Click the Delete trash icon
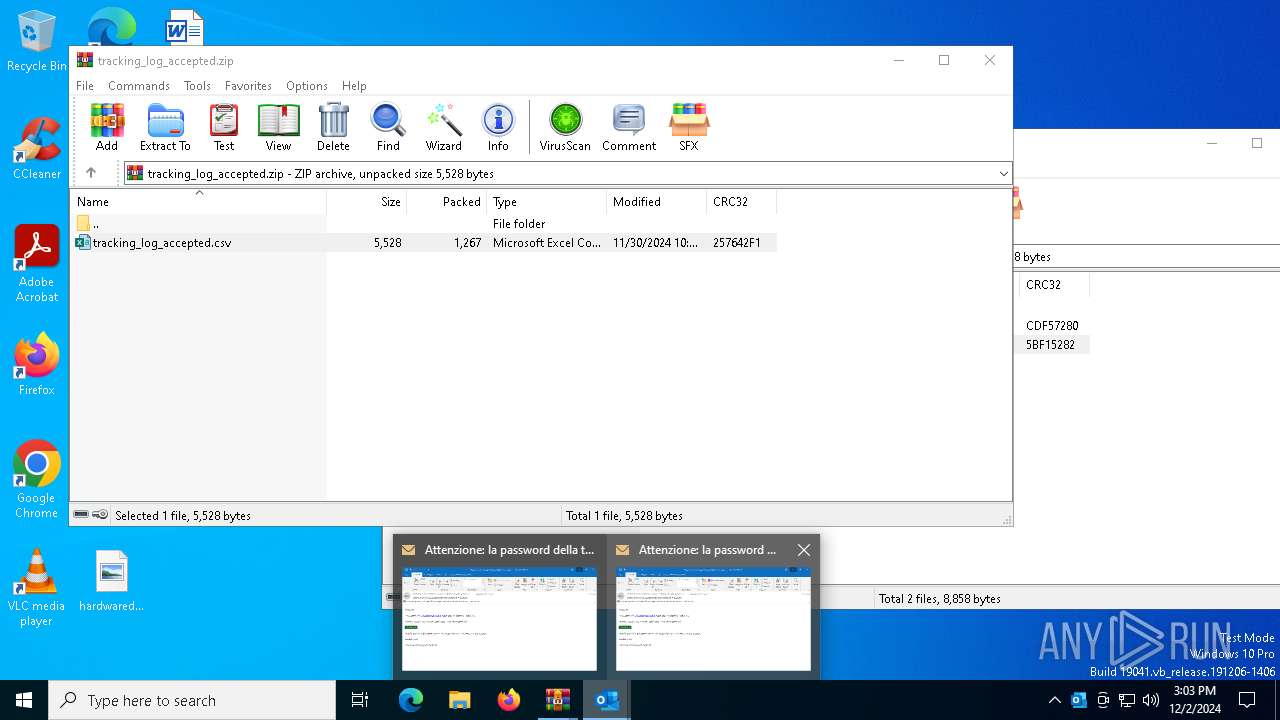Image resolution: width=1280 pixels, height=720 pixels. coord(333,127)
